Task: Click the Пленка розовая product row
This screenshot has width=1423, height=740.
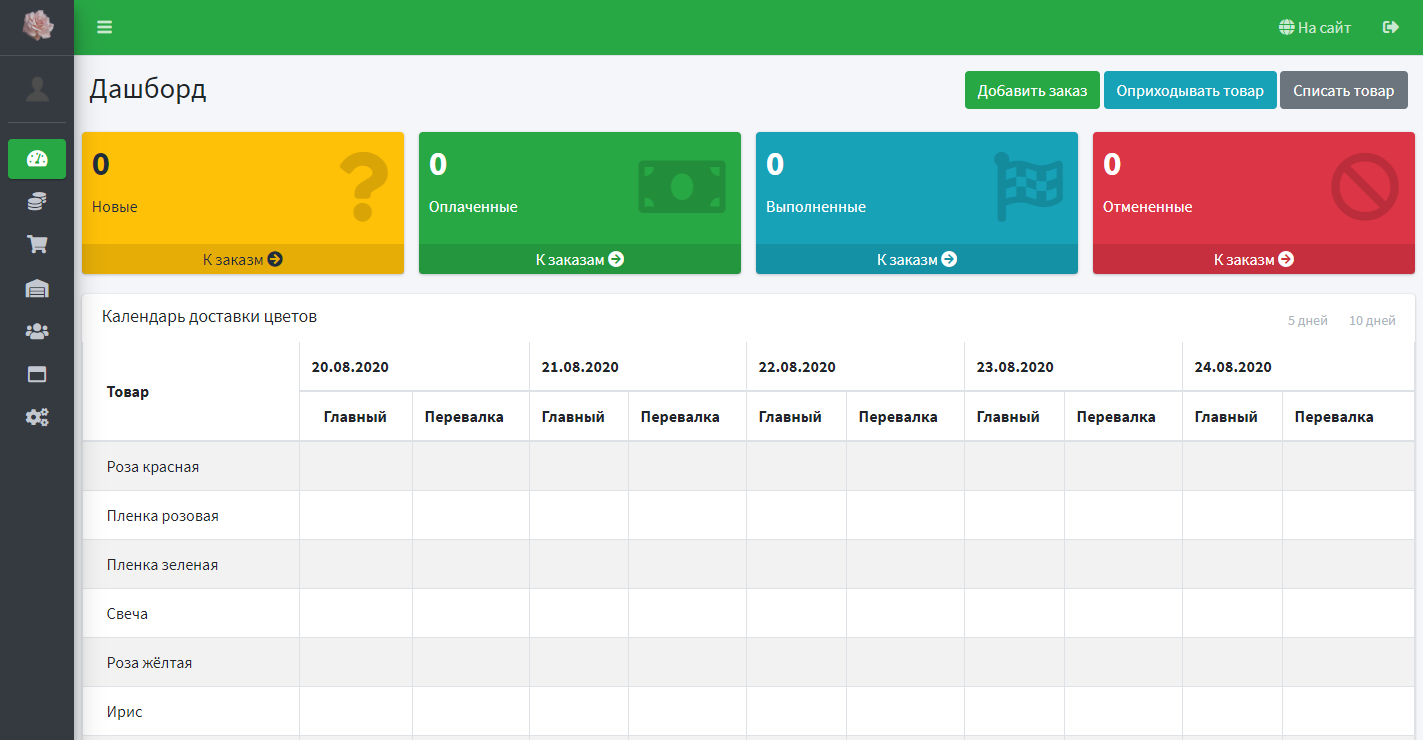Action: coord(748,515)
